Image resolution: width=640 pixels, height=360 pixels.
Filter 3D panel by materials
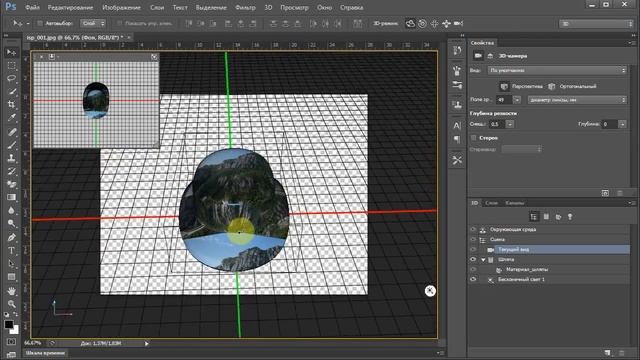click(x=558, y=217)
